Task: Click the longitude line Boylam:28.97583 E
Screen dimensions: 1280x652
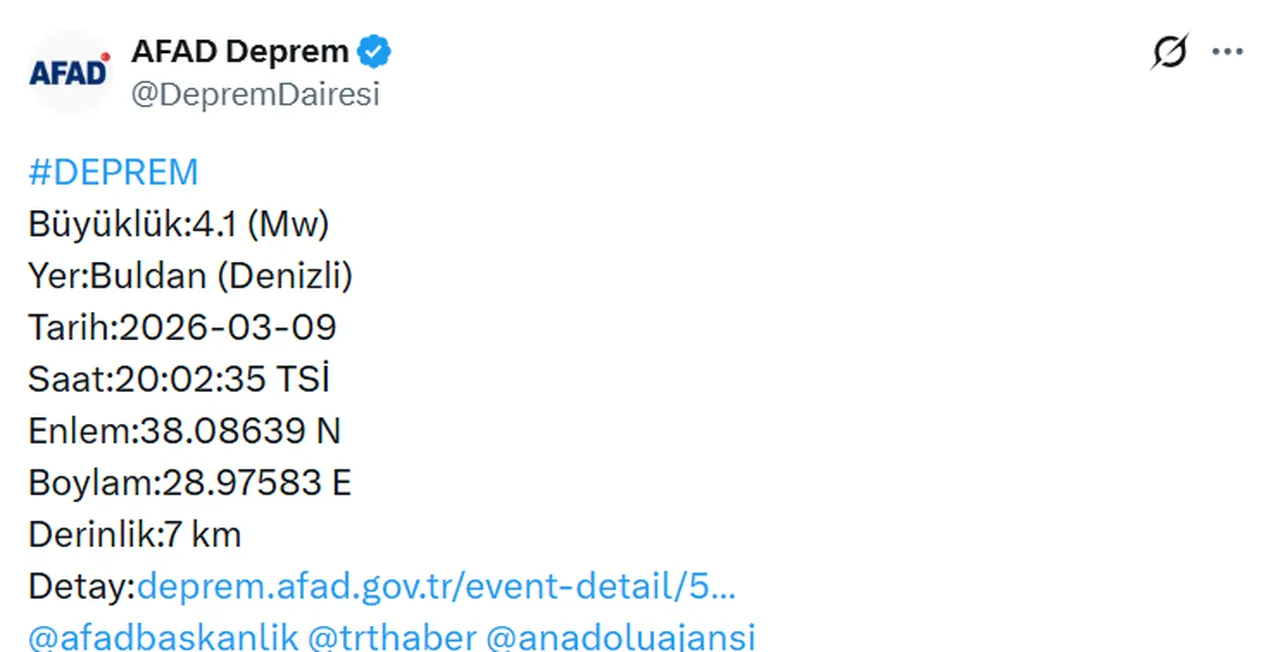Action: click(190, 483)
